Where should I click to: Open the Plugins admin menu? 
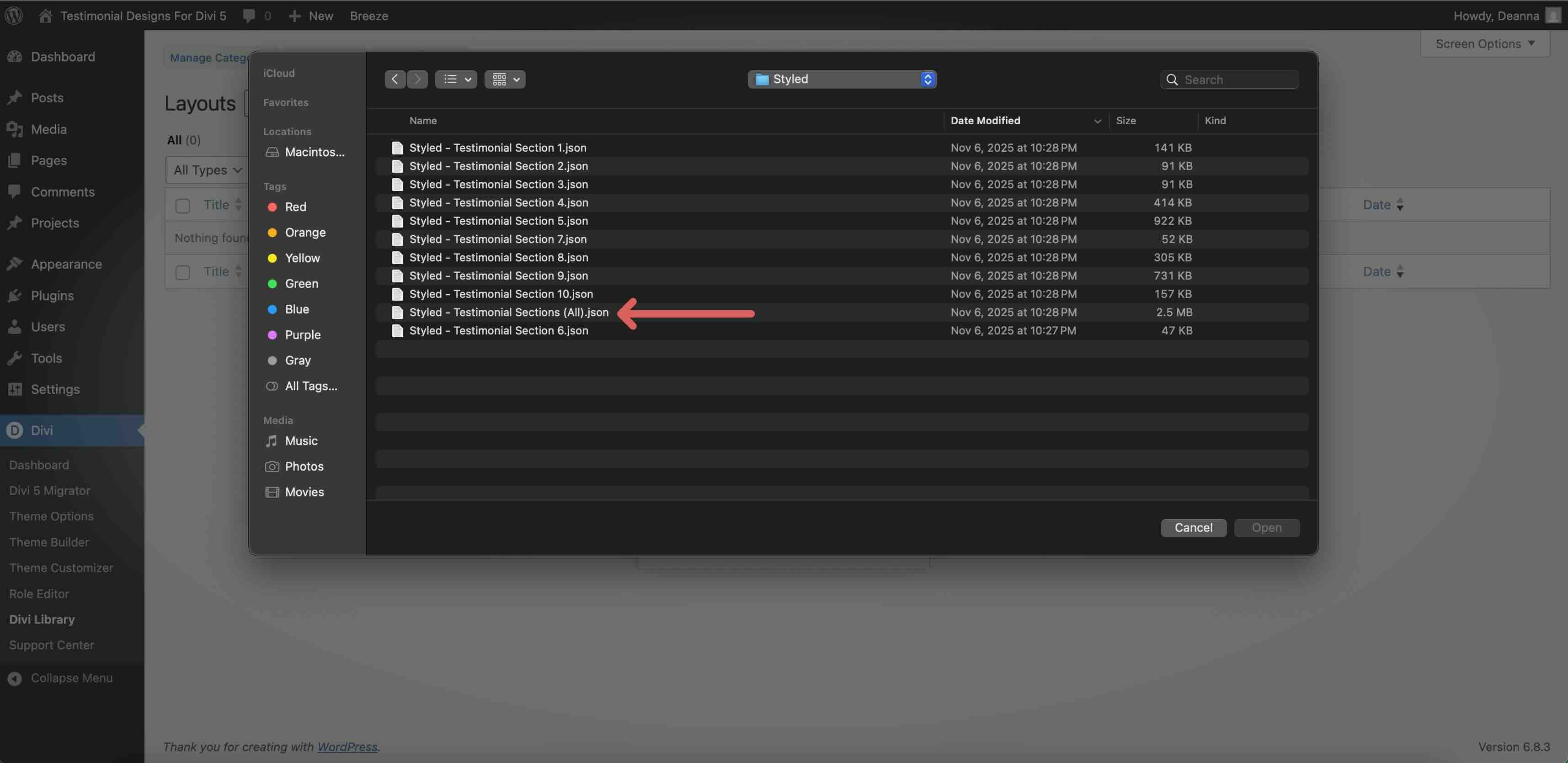tap(53, 296)
